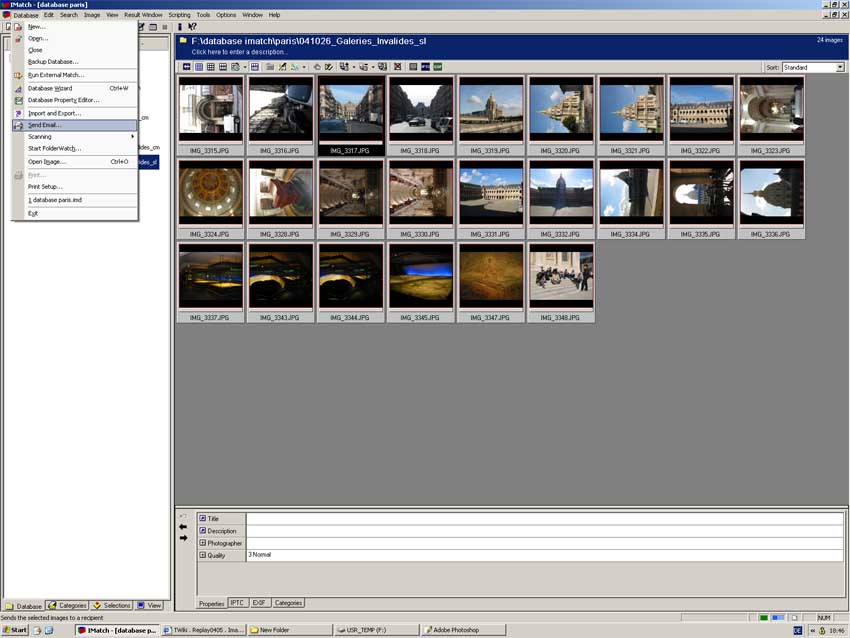850x638 pixels.
Task: Click the Send Email menu icon
Action: pos(18,125)
